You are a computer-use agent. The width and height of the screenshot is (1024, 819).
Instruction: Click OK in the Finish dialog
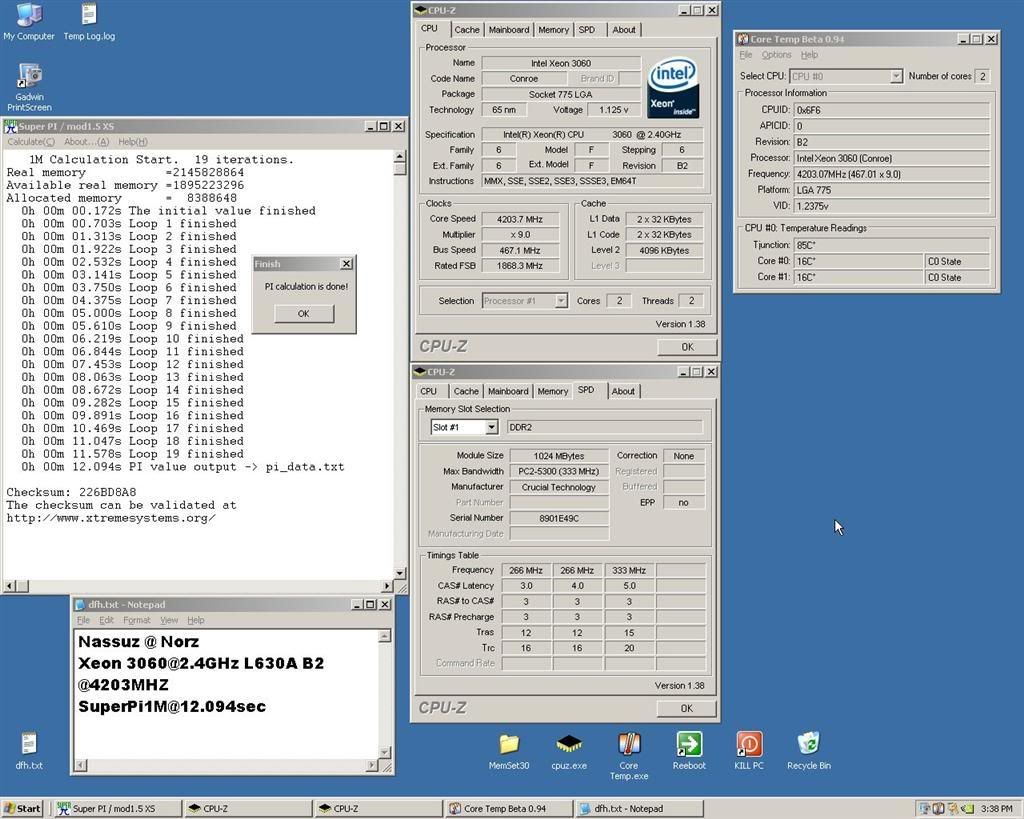[x=303, y=313]
